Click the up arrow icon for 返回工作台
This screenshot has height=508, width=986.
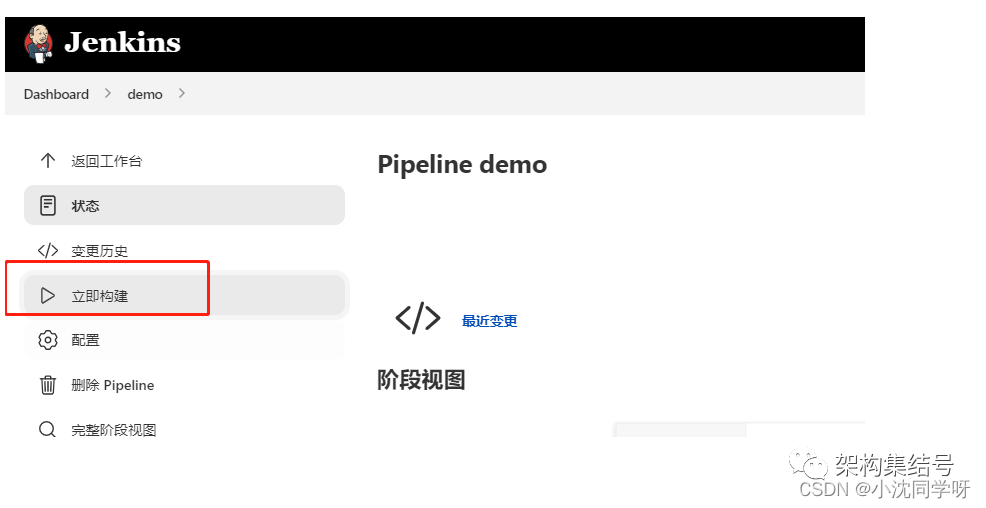click(48, 160)
